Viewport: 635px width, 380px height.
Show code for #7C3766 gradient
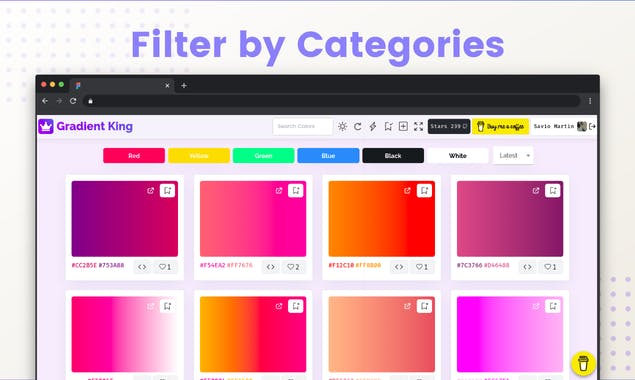527,267
